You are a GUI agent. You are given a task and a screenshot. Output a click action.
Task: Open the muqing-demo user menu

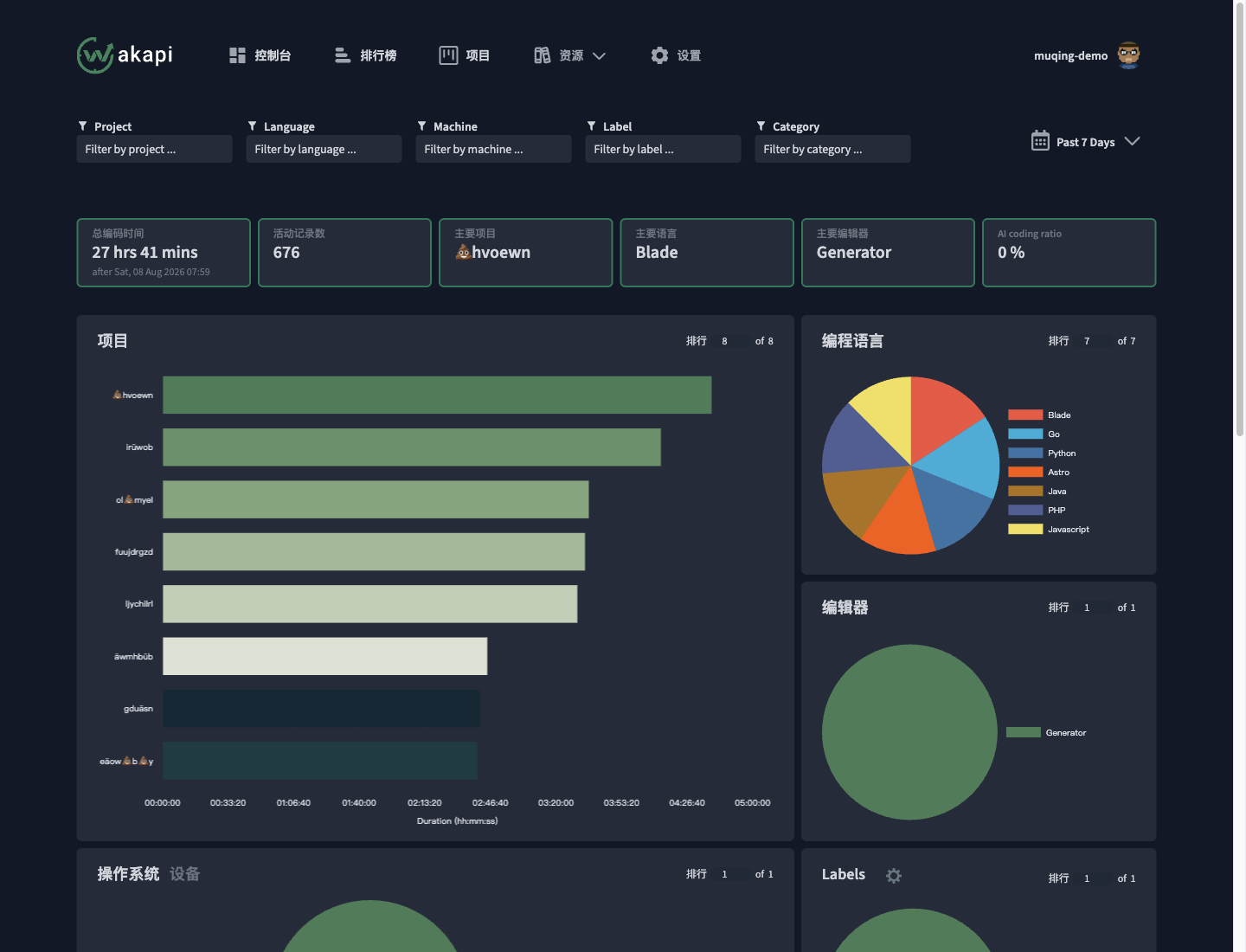(x=1087, y=55)
